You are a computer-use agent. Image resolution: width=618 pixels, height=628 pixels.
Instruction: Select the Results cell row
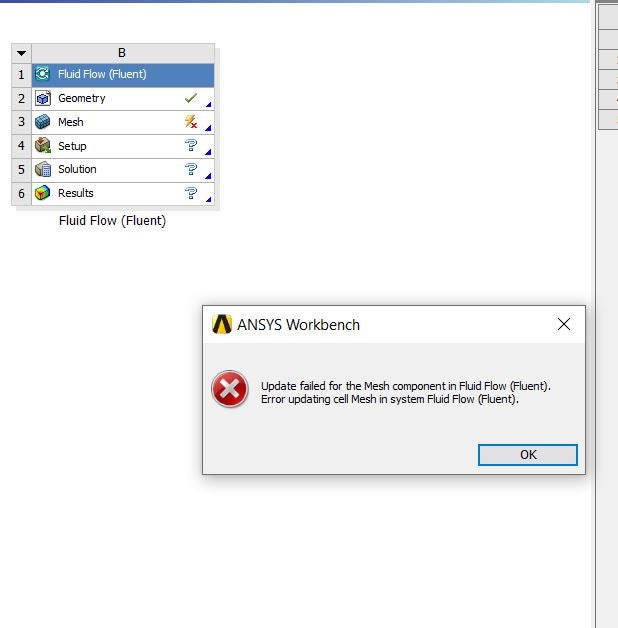click(123, 194)
